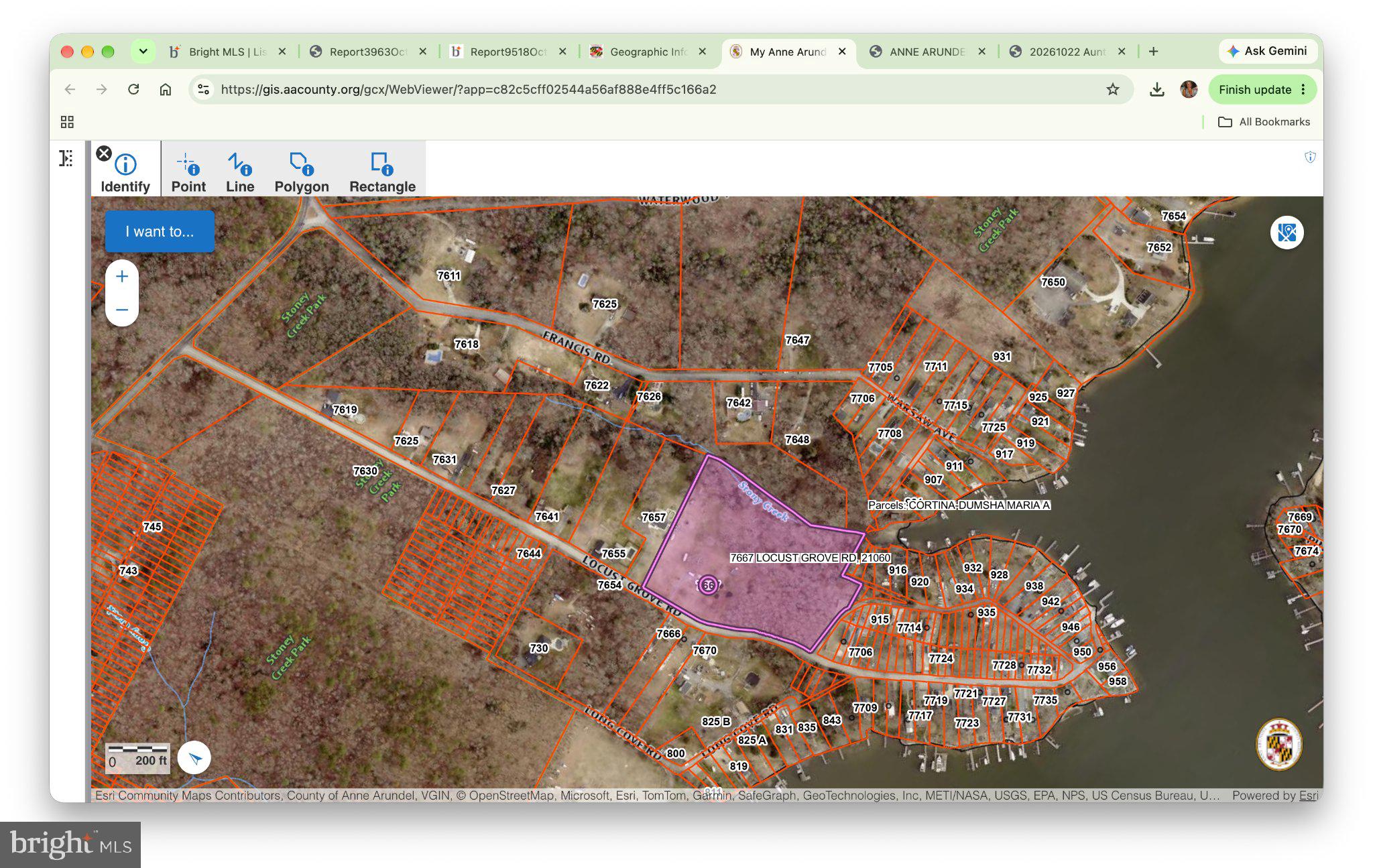Screen dimensions: 1373x868
Task: Select the Identify tool
Action: pyautogui.click(x=125, y=173)
